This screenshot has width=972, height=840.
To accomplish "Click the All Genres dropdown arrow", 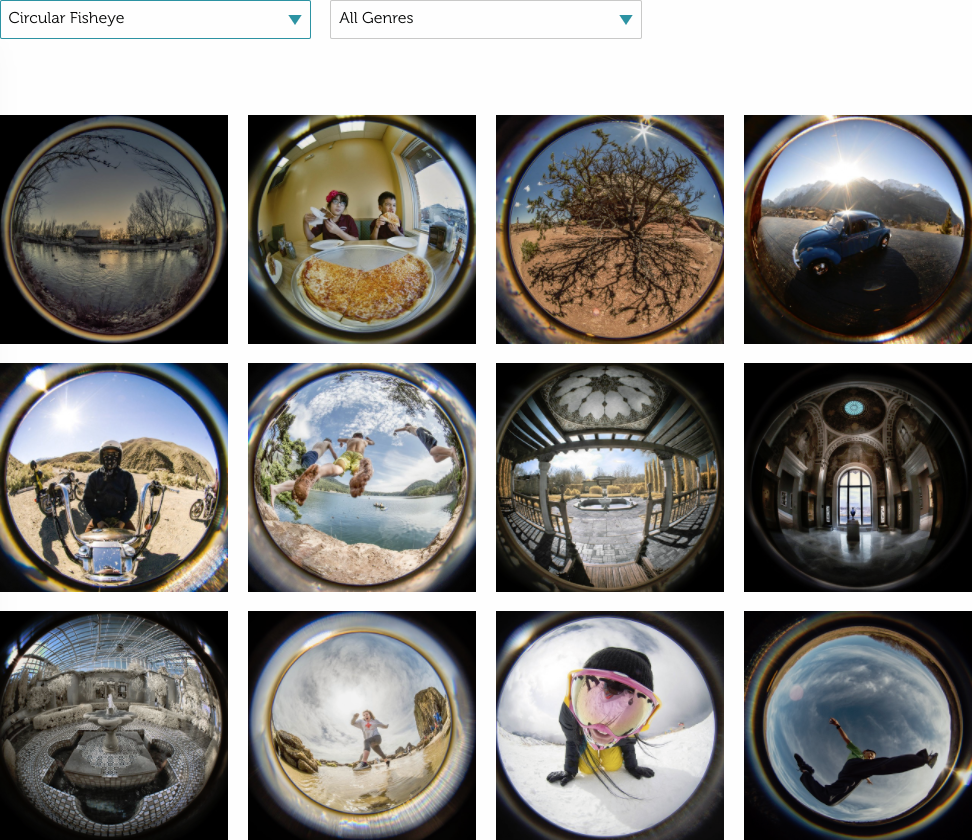I will click(626, 19).
